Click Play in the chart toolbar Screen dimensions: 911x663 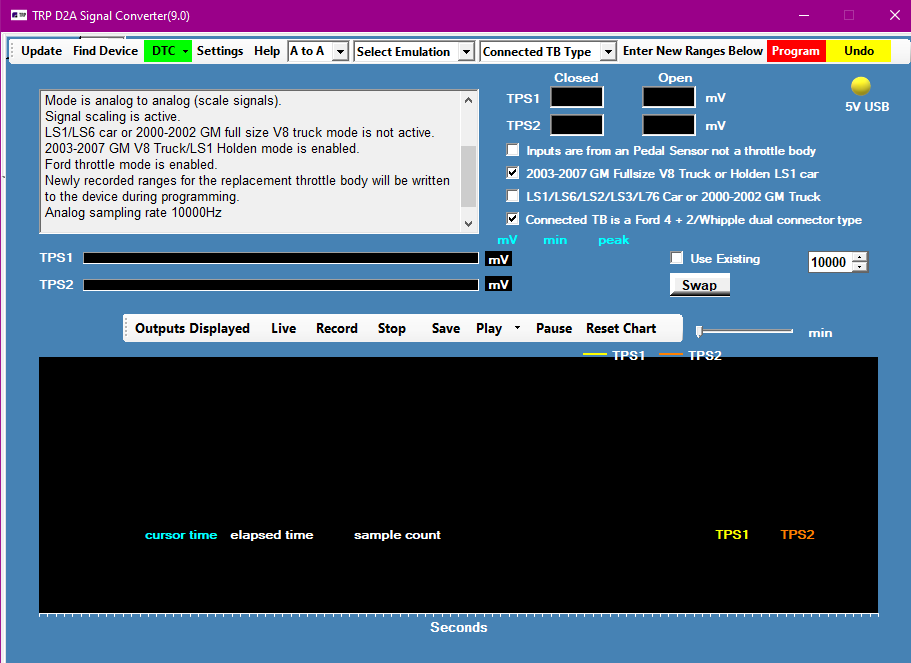coord(489,328)
